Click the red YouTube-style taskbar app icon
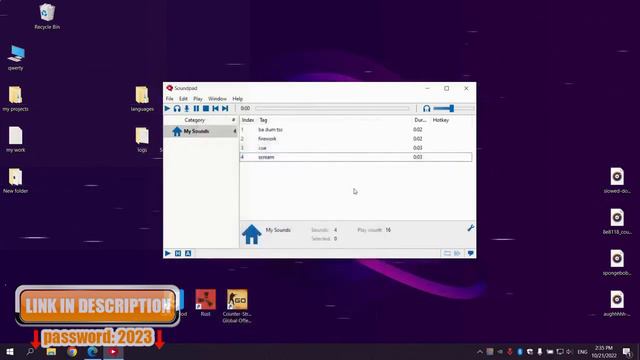Screen dimensions: 640x360 click(113, 351)
